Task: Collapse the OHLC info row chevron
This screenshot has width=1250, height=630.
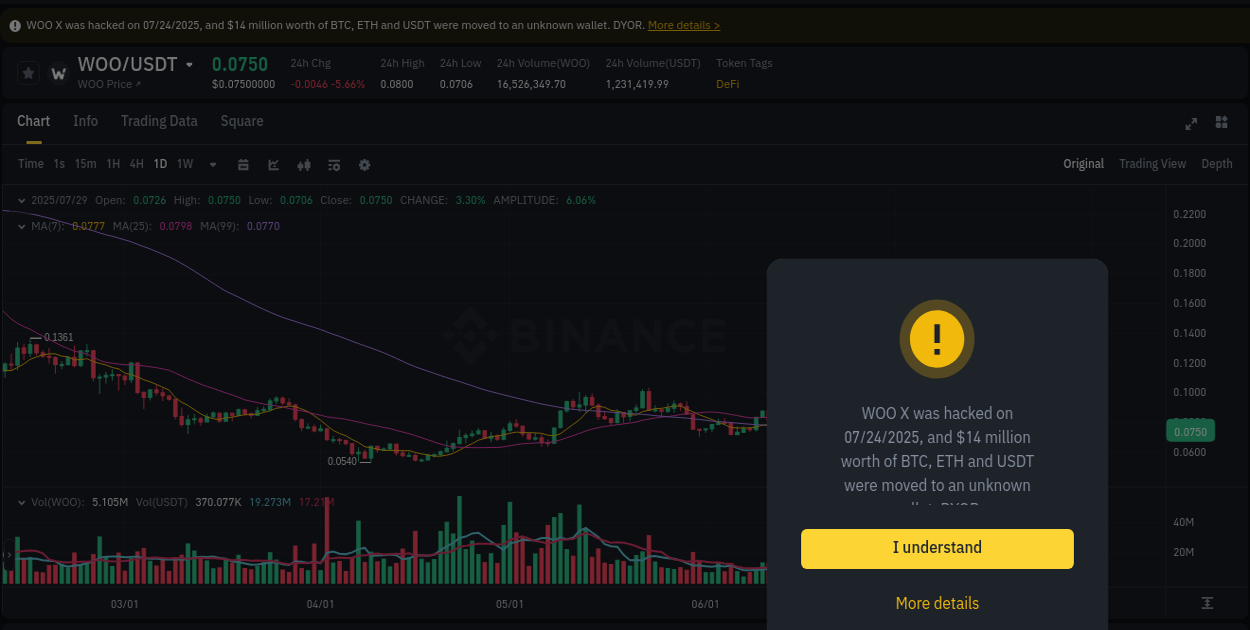Action: 21,200
